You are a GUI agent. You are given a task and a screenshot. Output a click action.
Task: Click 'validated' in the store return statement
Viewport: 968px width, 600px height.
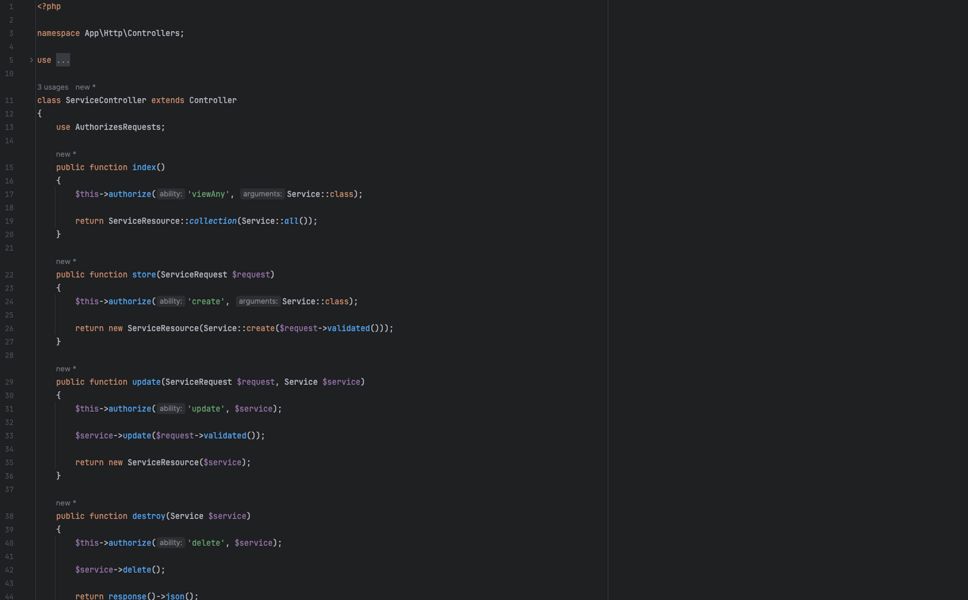(348, 328)
